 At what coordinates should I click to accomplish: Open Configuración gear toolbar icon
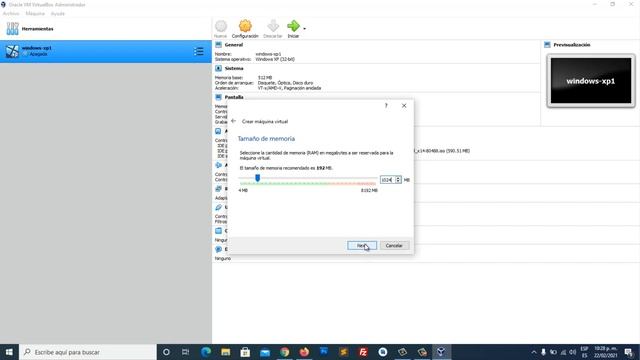[245, 26]
